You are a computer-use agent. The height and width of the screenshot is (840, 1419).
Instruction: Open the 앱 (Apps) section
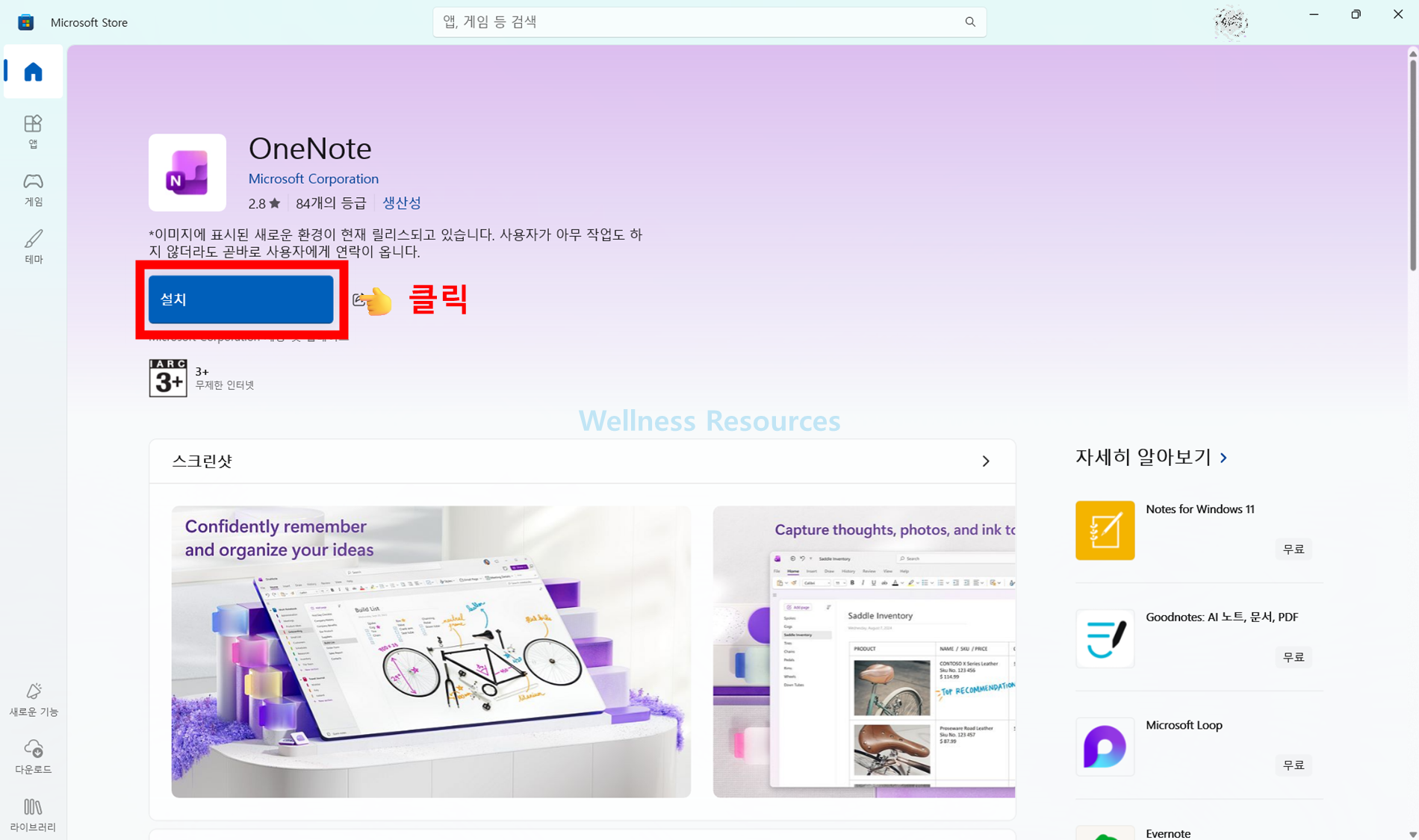pos(33,131)
